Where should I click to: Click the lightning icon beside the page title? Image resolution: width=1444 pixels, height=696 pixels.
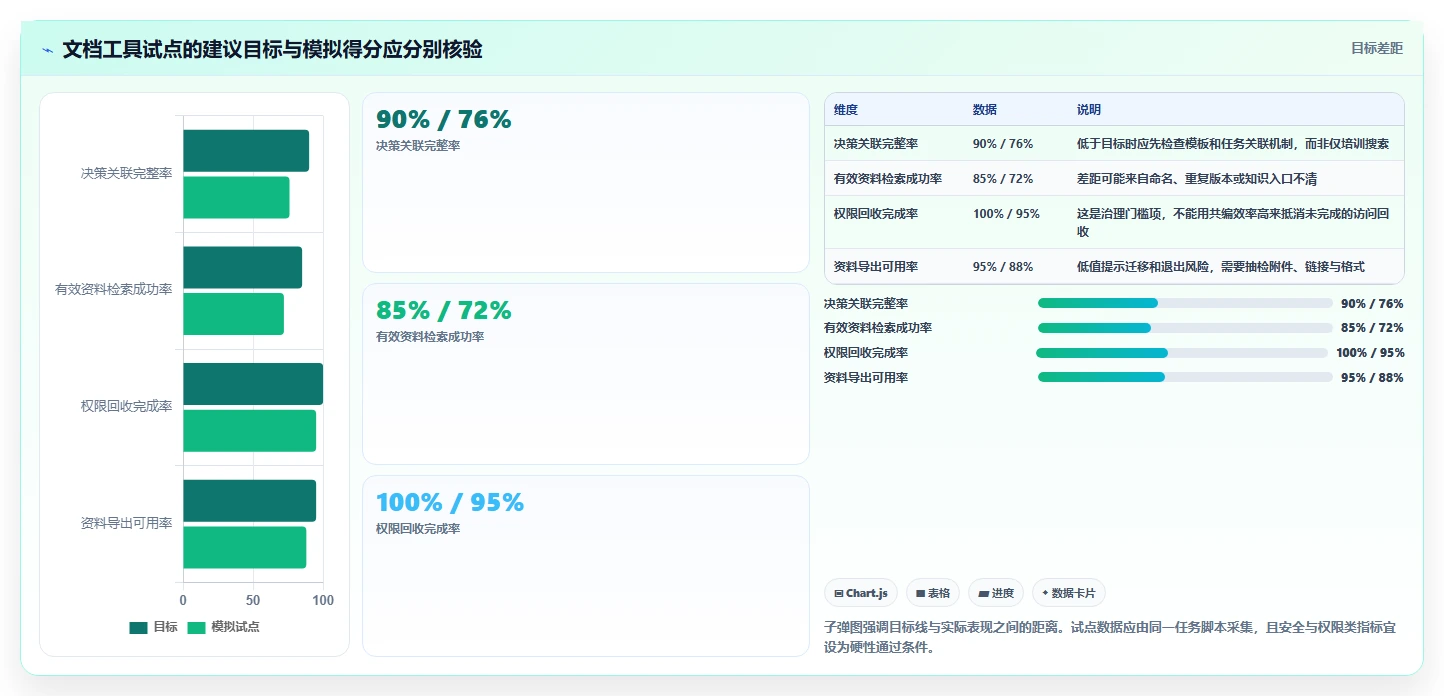48,50
